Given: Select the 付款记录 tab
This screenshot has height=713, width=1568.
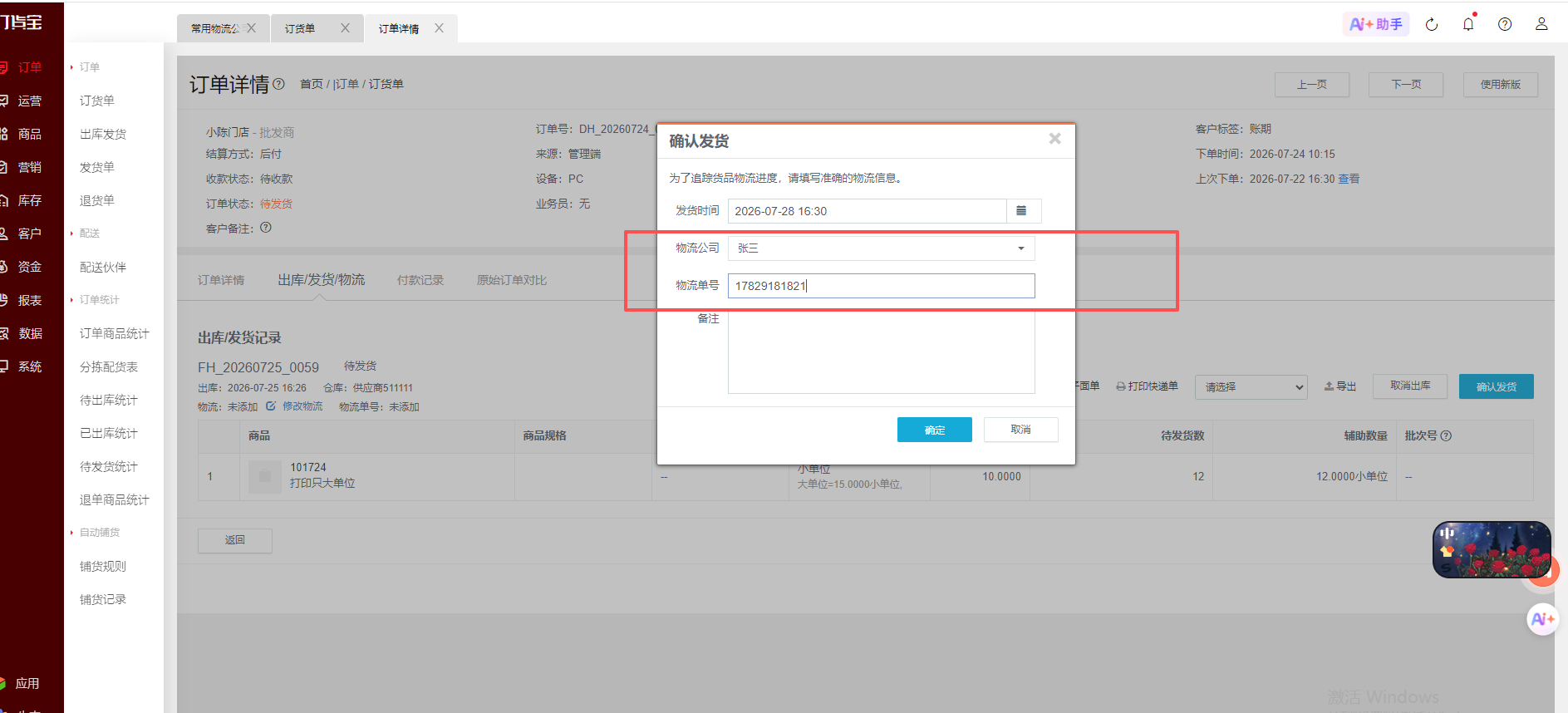Looking at the screenshot, I should point(420,280).
